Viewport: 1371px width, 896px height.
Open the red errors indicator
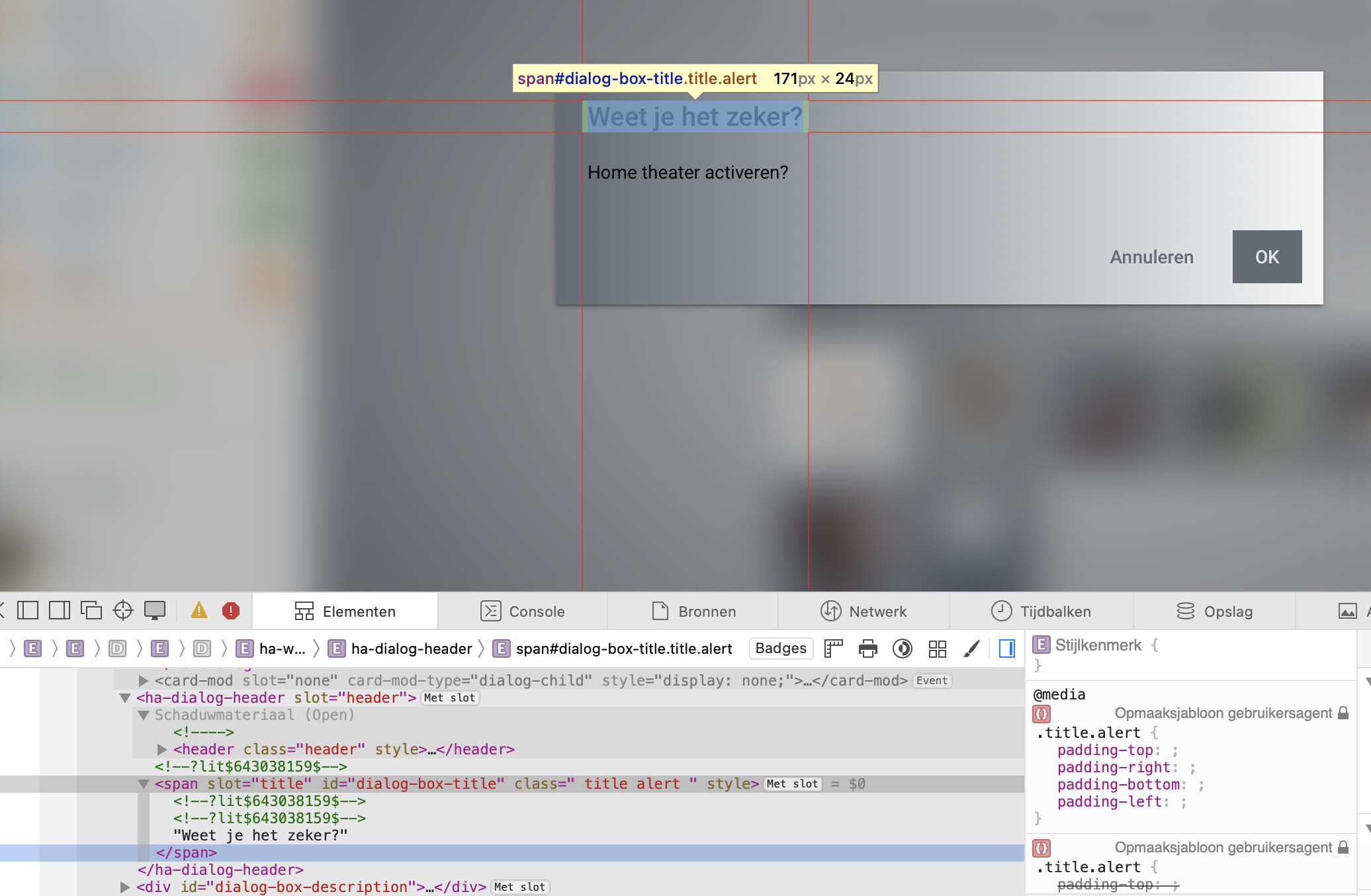click(230, 610)
